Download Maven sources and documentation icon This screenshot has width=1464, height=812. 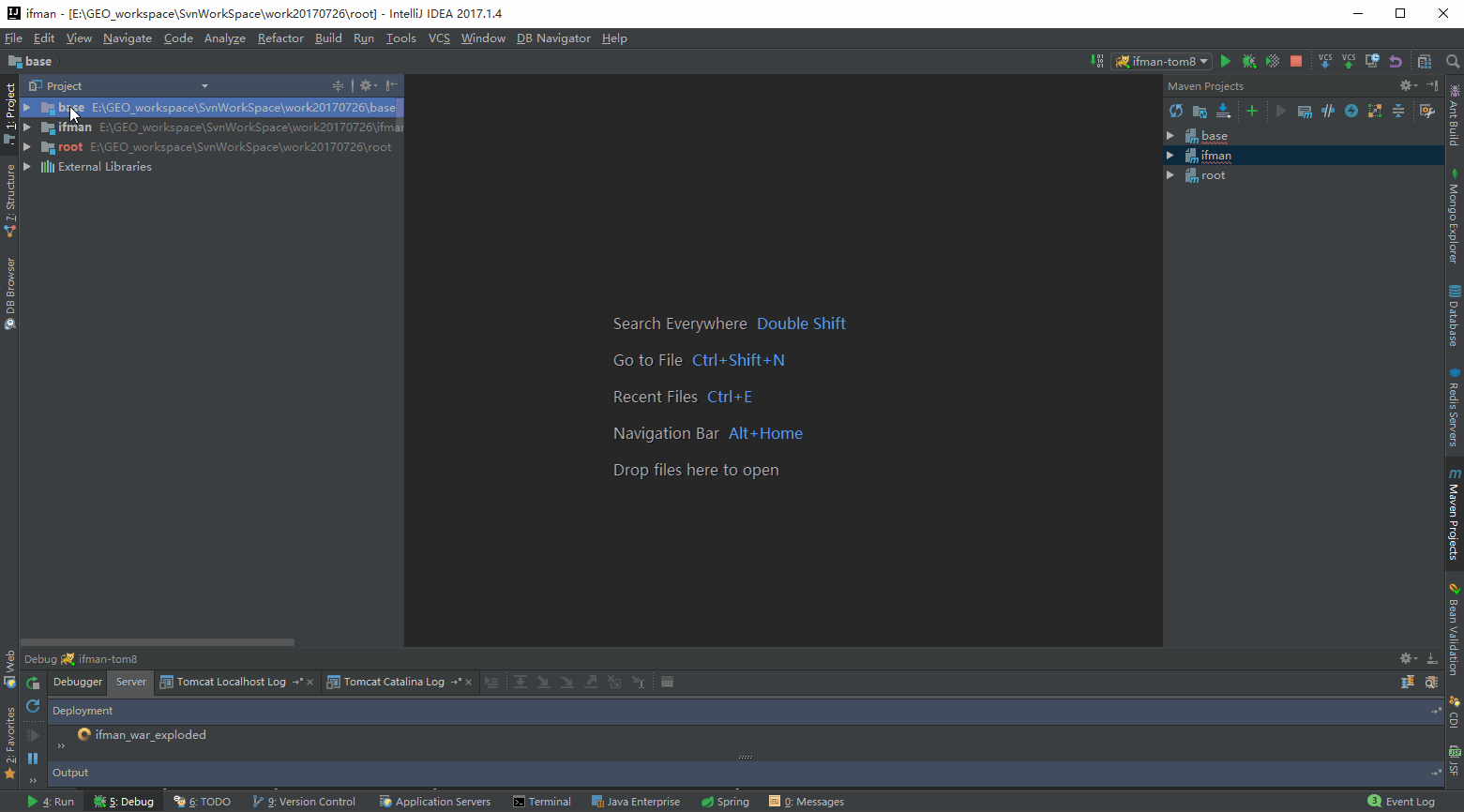coord(1223,111)
